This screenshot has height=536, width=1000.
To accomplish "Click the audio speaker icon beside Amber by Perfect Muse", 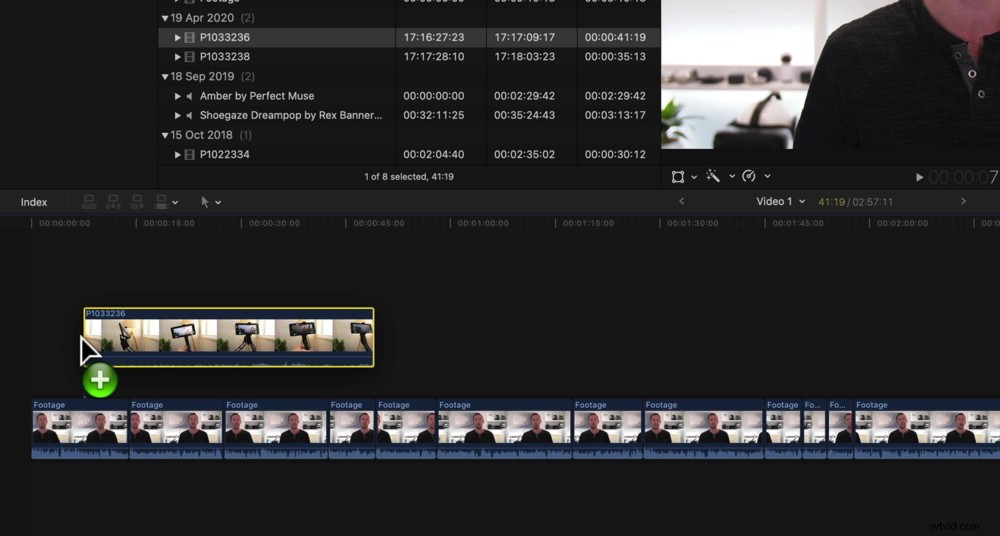I will [x=189, y=96].
